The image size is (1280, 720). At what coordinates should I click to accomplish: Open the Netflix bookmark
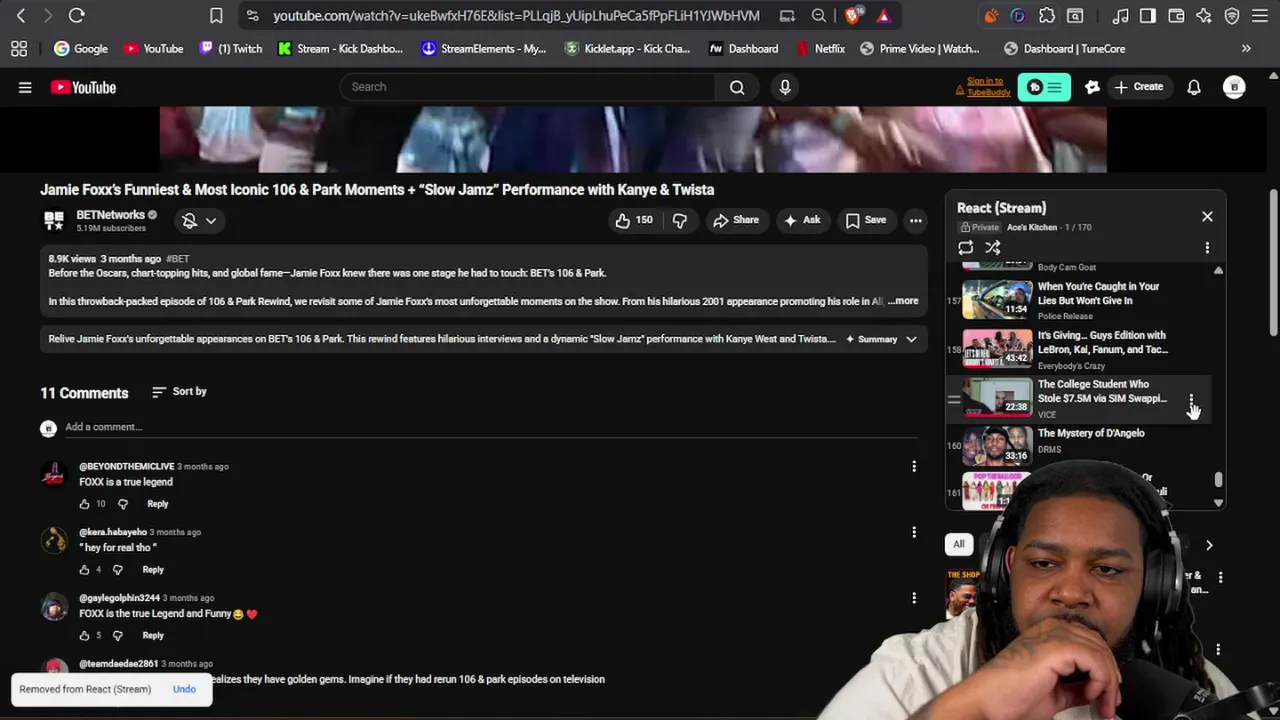click(820, 48)
